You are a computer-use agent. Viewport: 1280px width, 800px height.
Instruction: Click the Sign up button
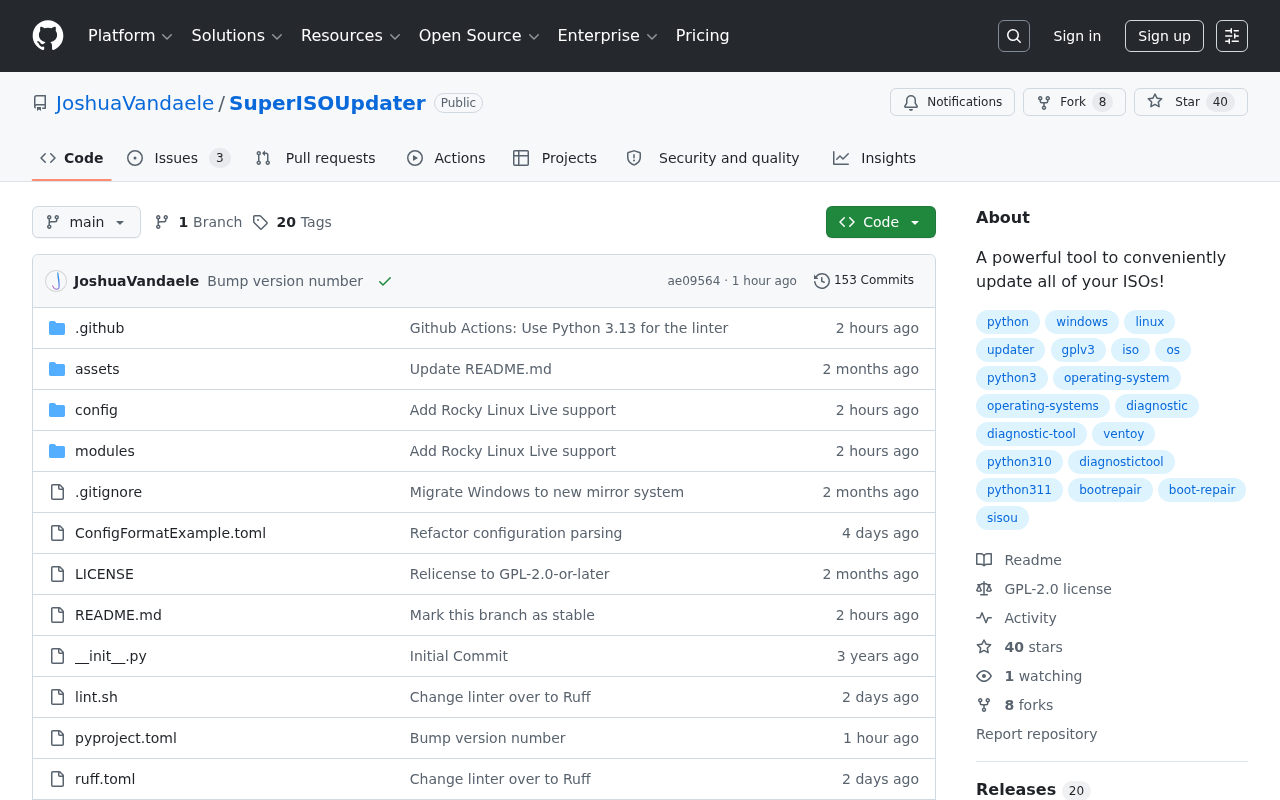(x=1164, y=36)
